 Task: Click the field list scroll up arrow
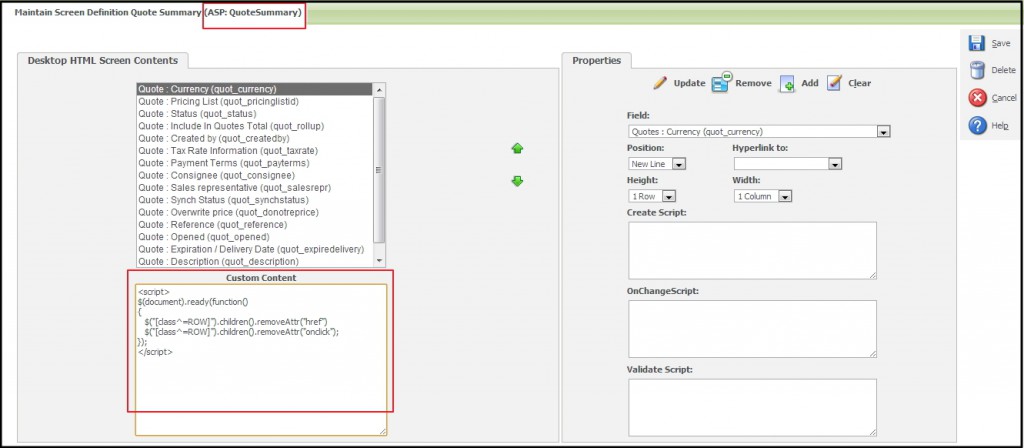pyautogui.click(x=379, y=89)
